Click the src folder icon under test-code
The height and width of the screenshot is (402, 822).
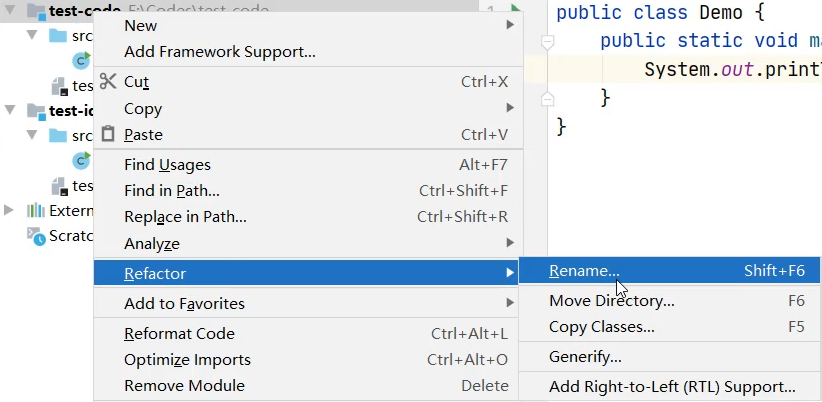pos(58,36)
